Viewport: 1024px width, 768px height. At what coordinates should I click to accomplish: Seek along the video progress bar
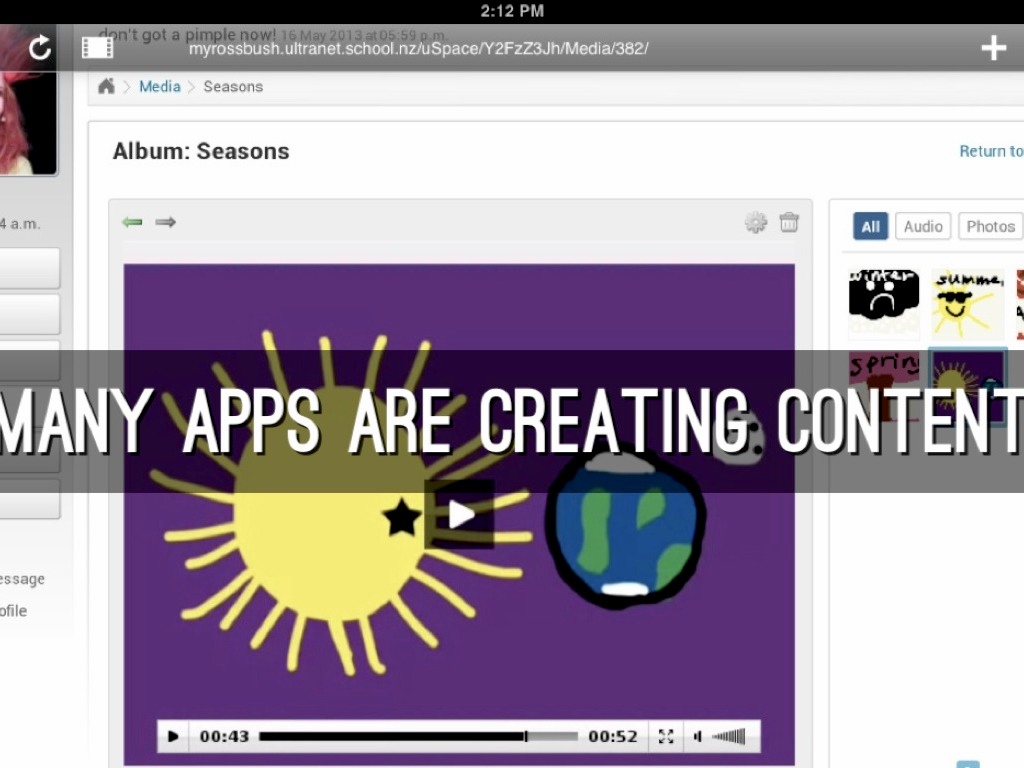[418, 736]
